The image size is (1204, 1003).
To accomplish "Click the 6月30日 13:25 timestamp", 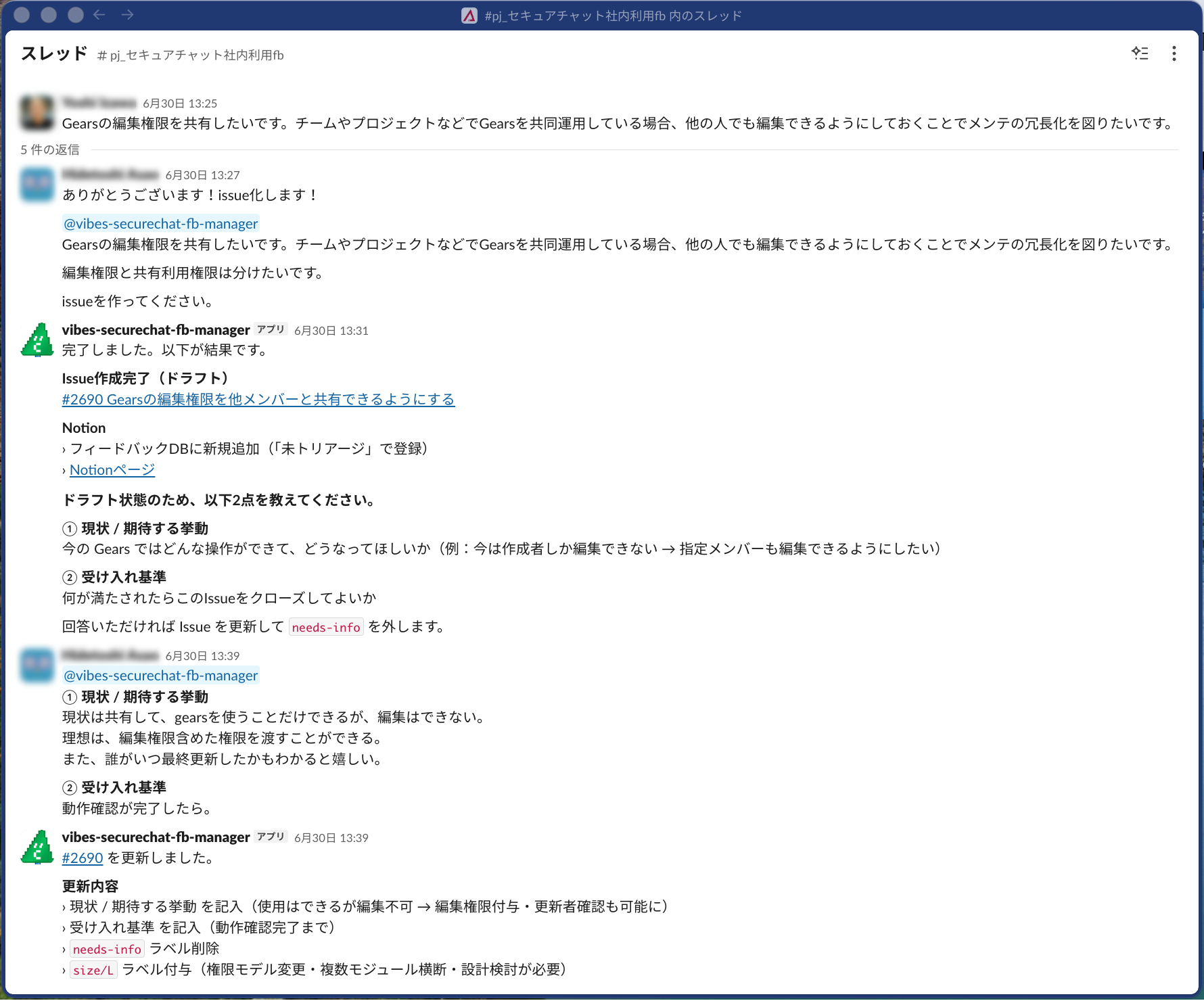I will (180, 103).
